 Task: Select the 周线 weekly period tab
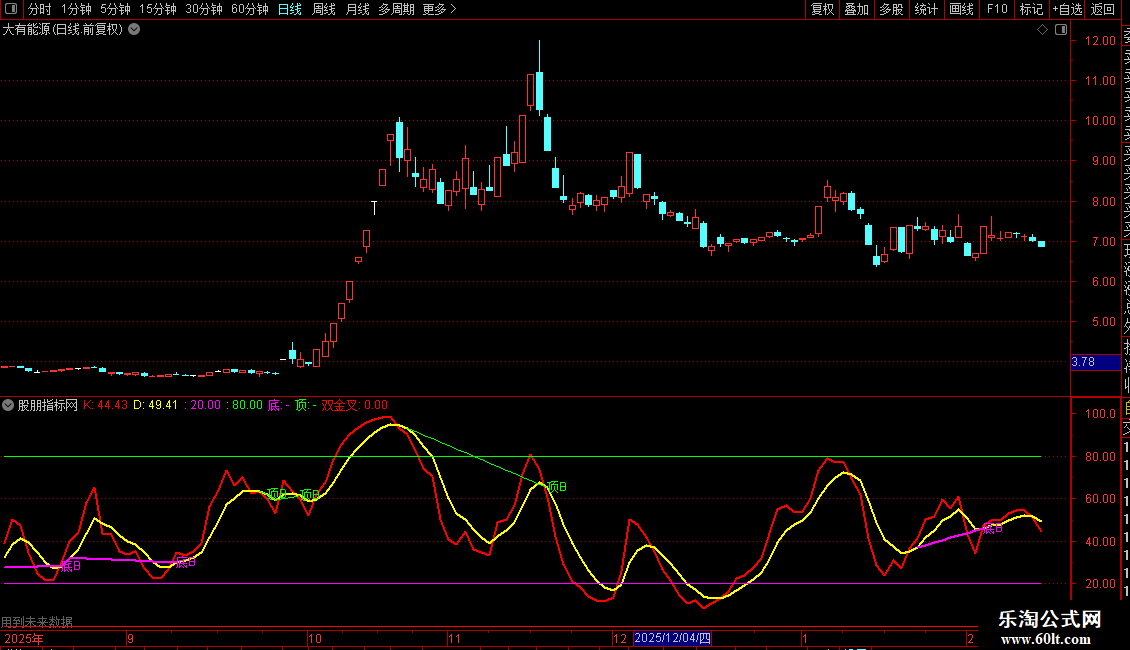point(324,9)
